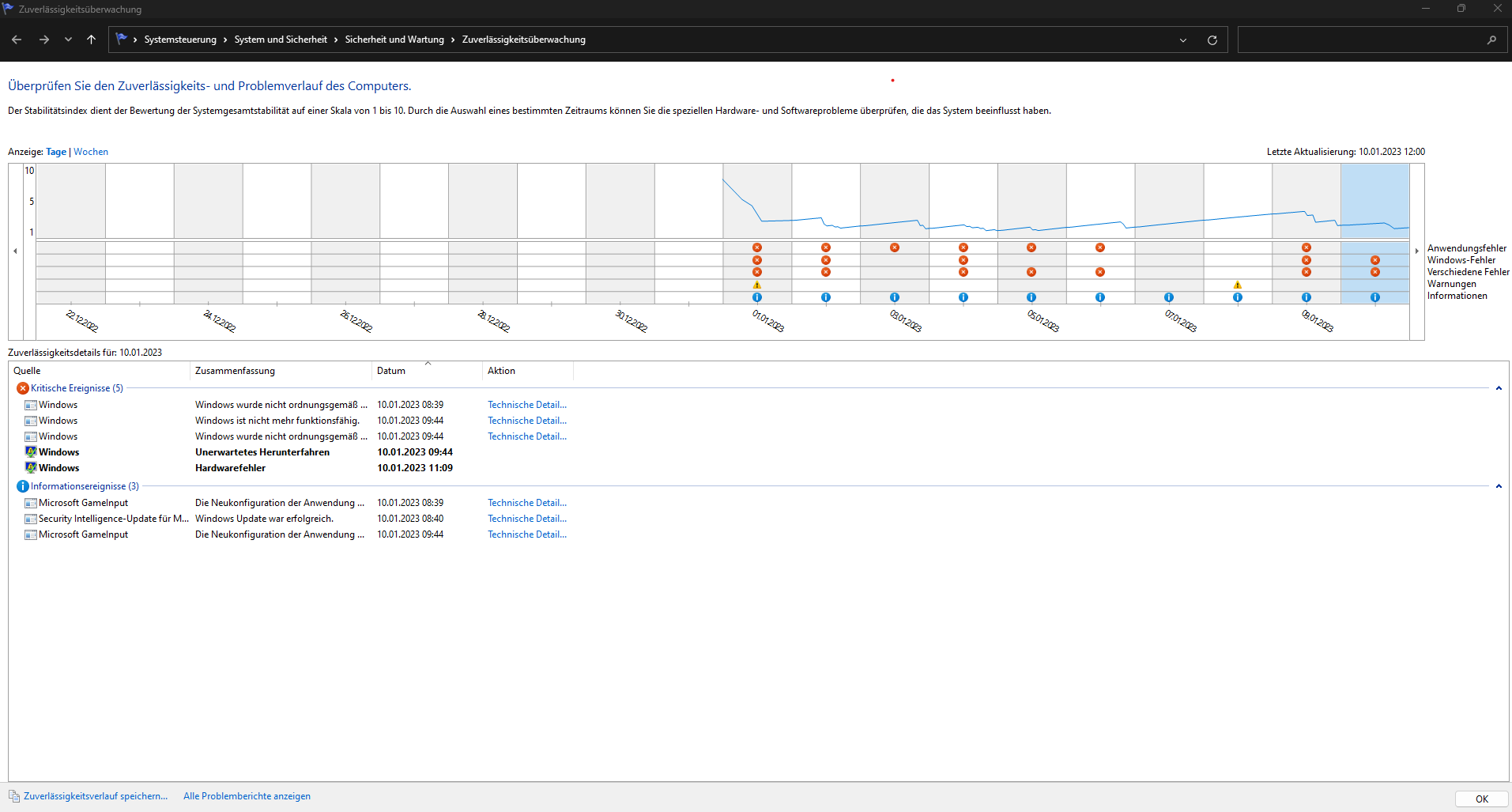Open Technische Details for 'Windows ist nicht mehr funktionsfähig'
Viewport: 1512px width, 812px height.
tap(527, 421)
